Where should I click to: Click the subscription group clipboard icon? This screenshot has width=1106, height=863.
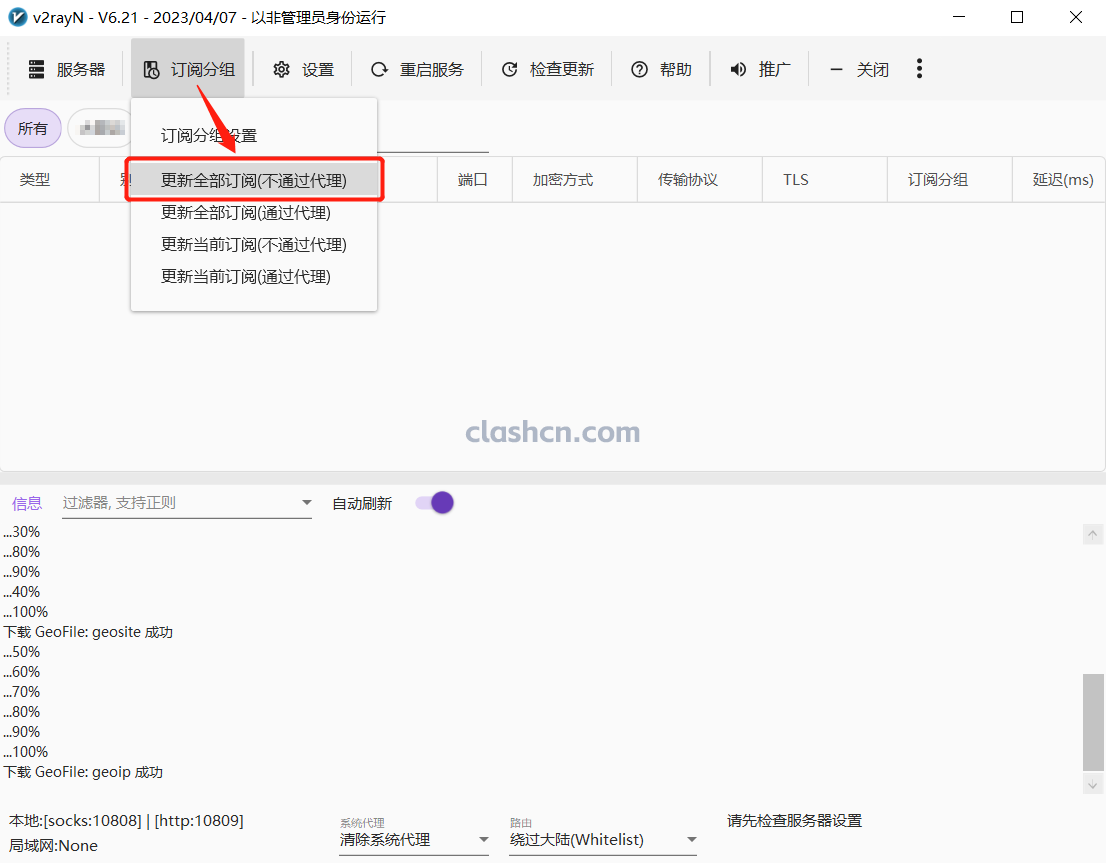point(151,69)
